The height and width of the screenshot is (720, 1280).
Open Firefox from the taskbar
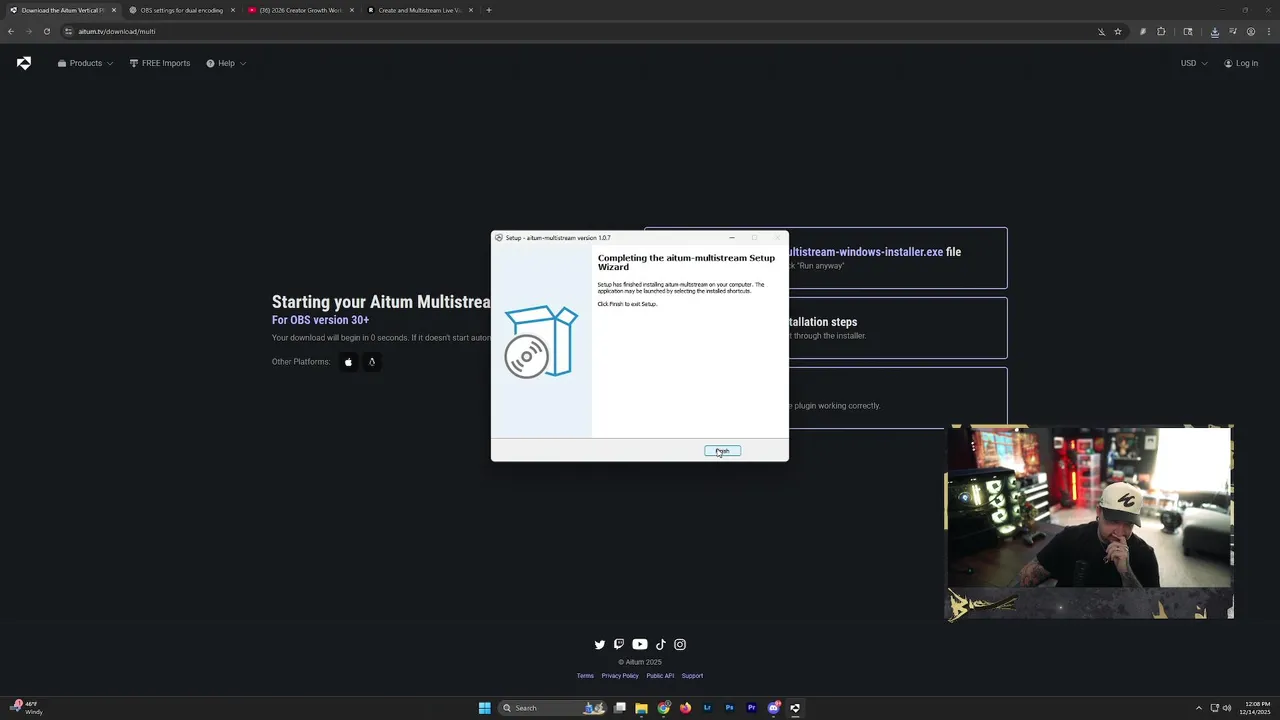[685, 708]
